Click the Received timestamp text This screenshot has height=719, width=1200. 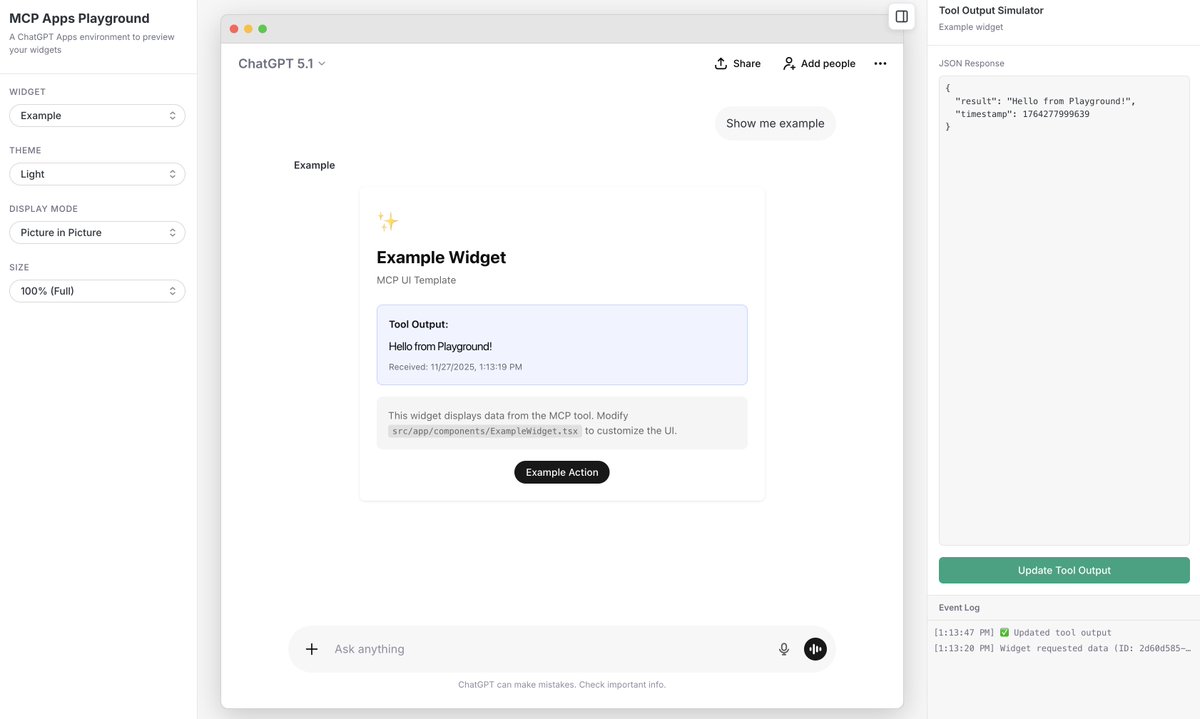coord(455,367)
